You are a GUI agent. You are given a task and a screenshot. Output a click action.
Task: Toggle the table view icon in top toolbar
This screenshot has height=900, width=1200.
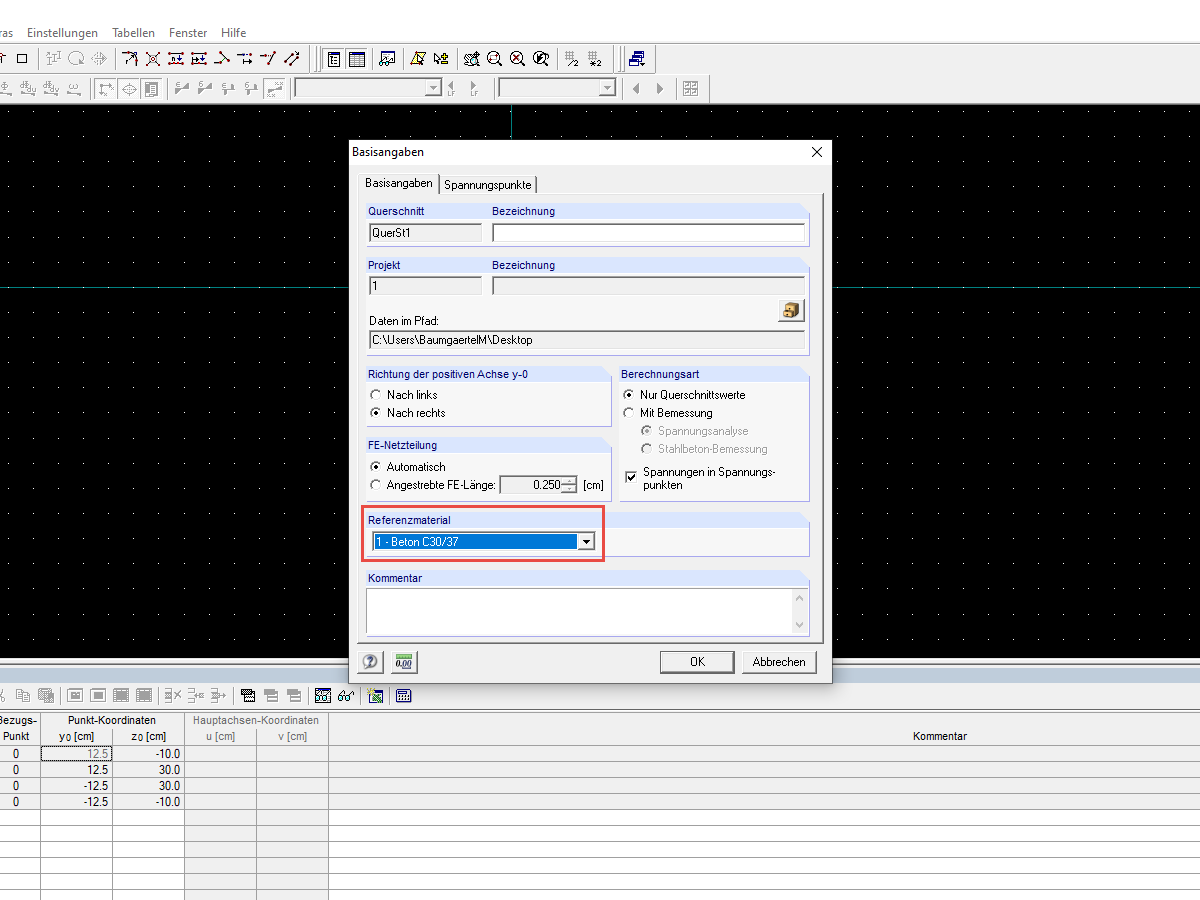[x=357, y=59]
